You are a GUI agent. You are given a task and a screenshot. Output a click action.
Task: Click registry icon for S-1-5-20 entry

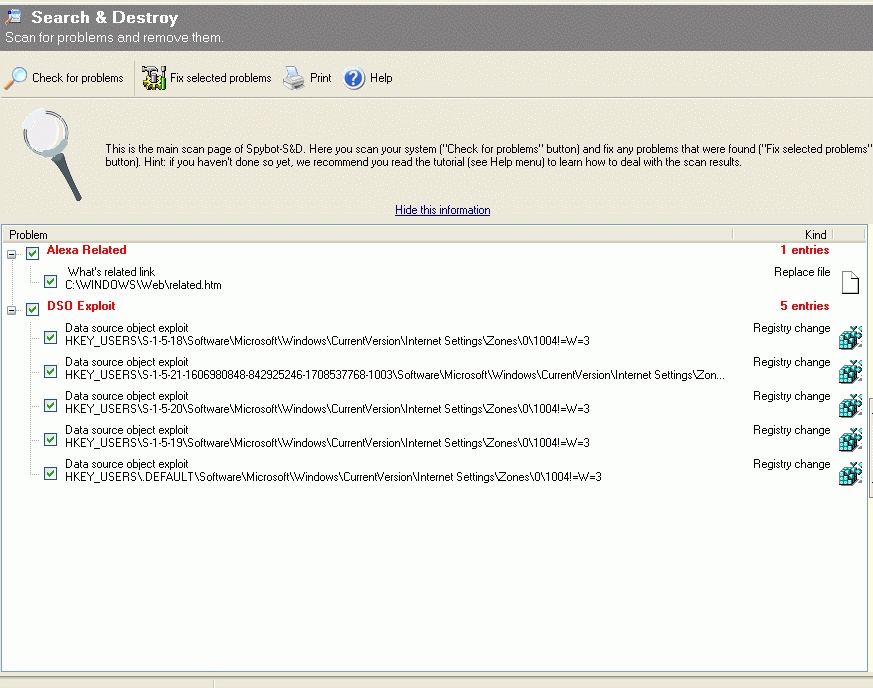(850, 406)
